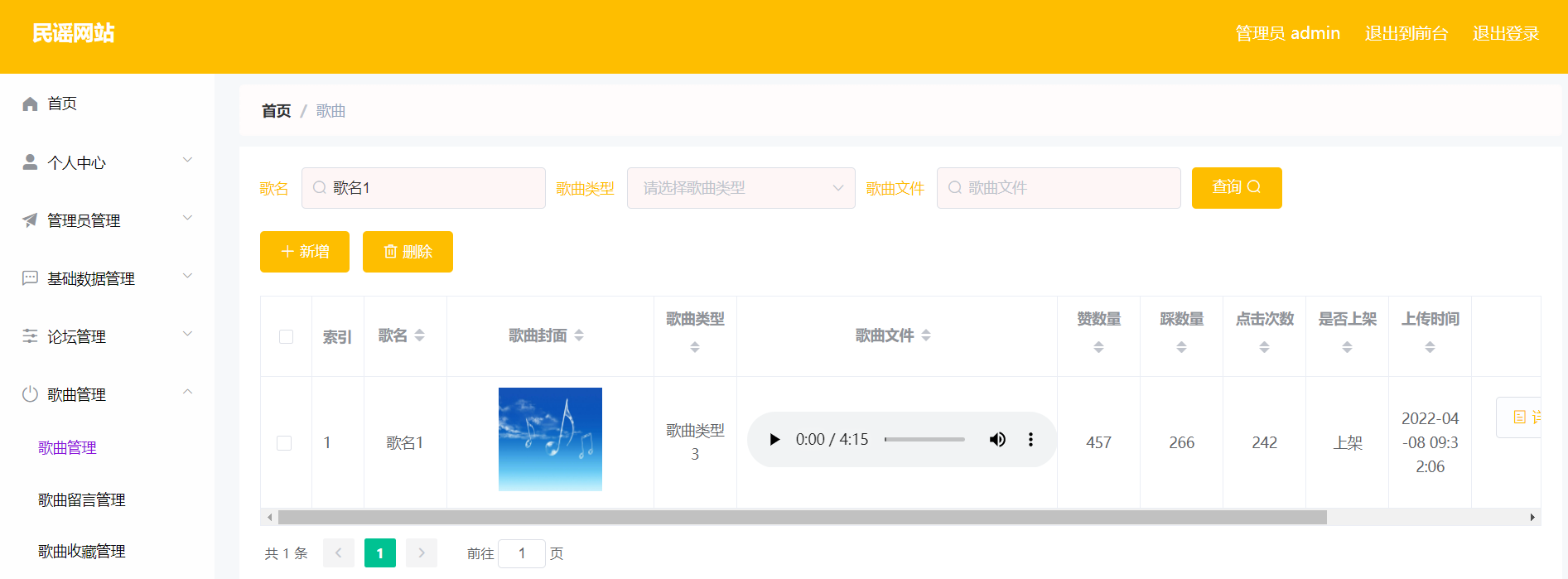Open 歌曲收藏管理 menu item
The image size is (1568, 579).
click(82, 551)
